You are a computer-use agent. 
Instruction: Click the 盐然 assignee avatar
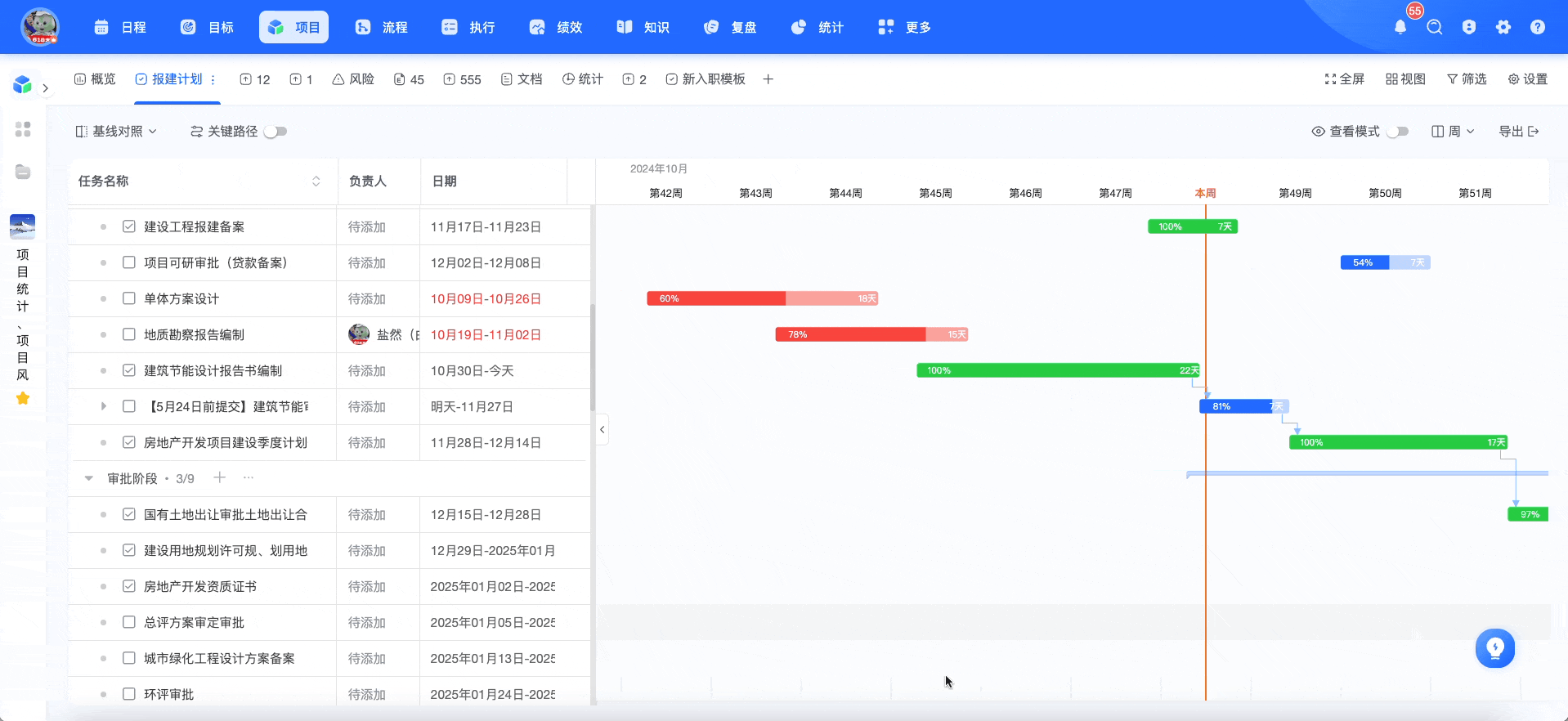(x=359, y=334)
